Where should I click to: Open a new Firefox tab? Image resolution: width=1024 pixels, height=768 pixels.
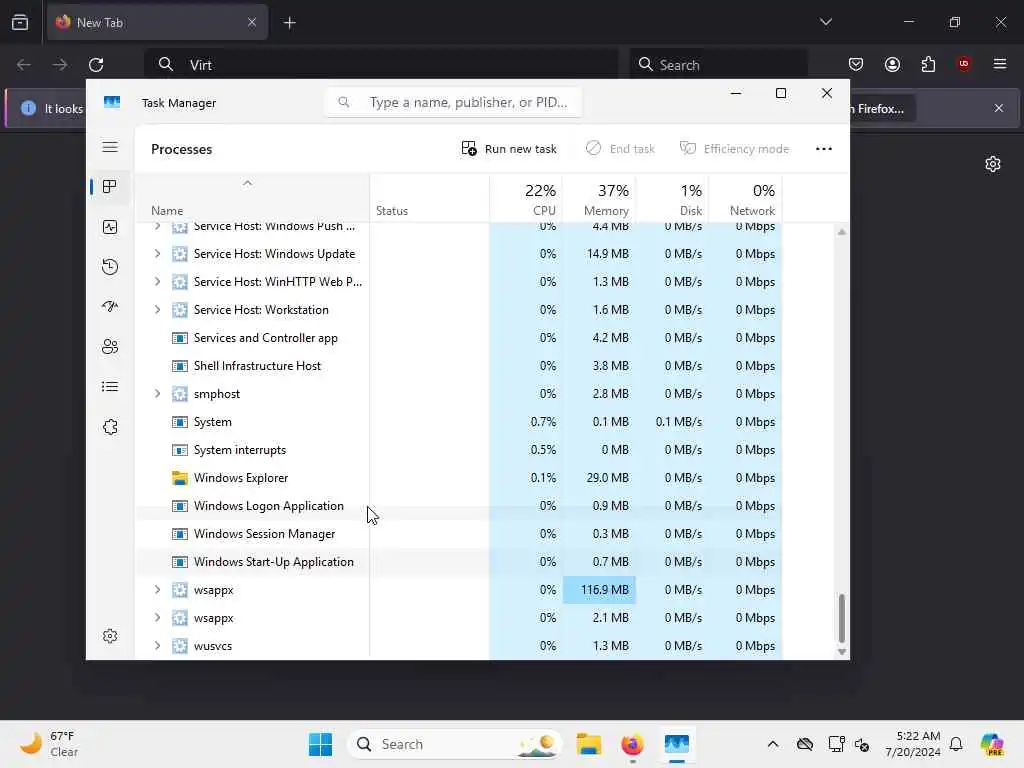289,23
